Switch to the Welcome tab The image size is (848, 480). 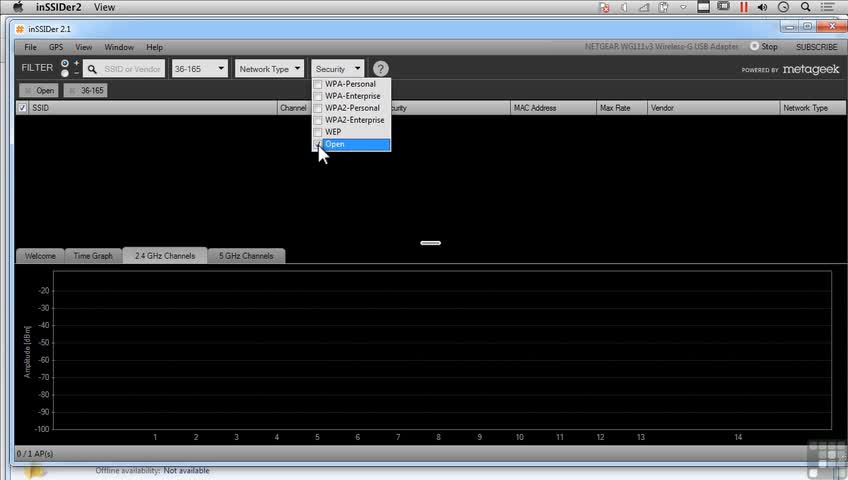[x=40, y=256]
